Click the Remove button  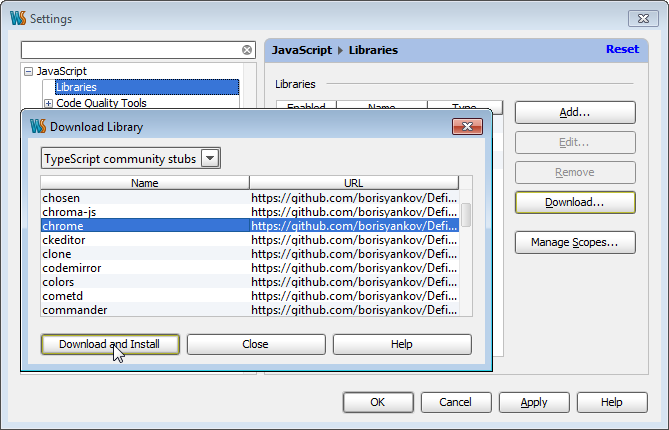click(x=575, y=172)
